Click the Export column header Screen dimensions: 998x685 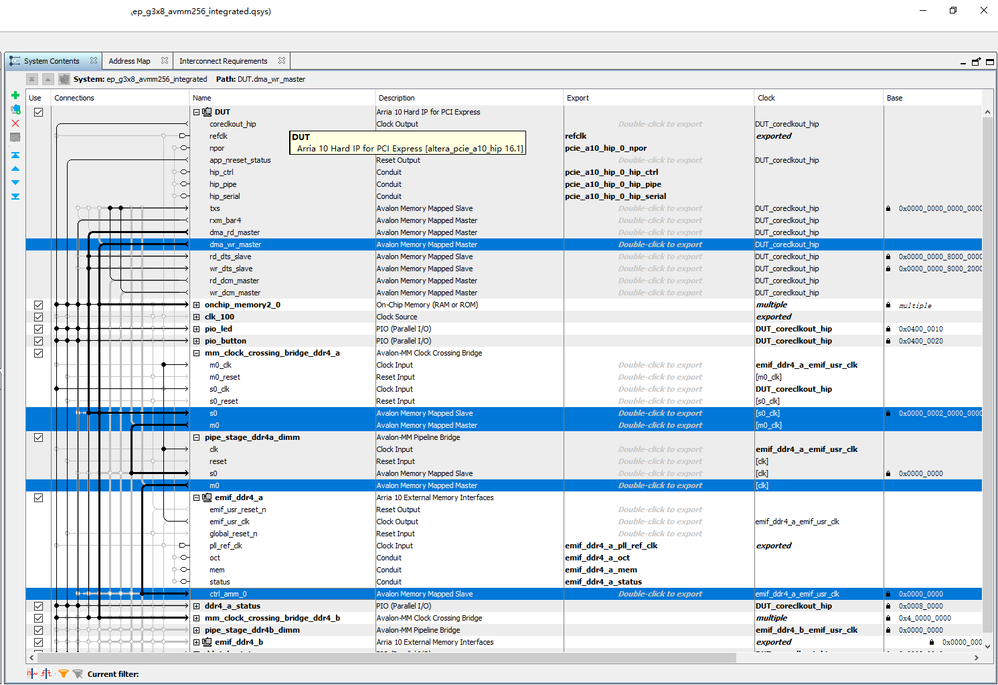point(577,98)
